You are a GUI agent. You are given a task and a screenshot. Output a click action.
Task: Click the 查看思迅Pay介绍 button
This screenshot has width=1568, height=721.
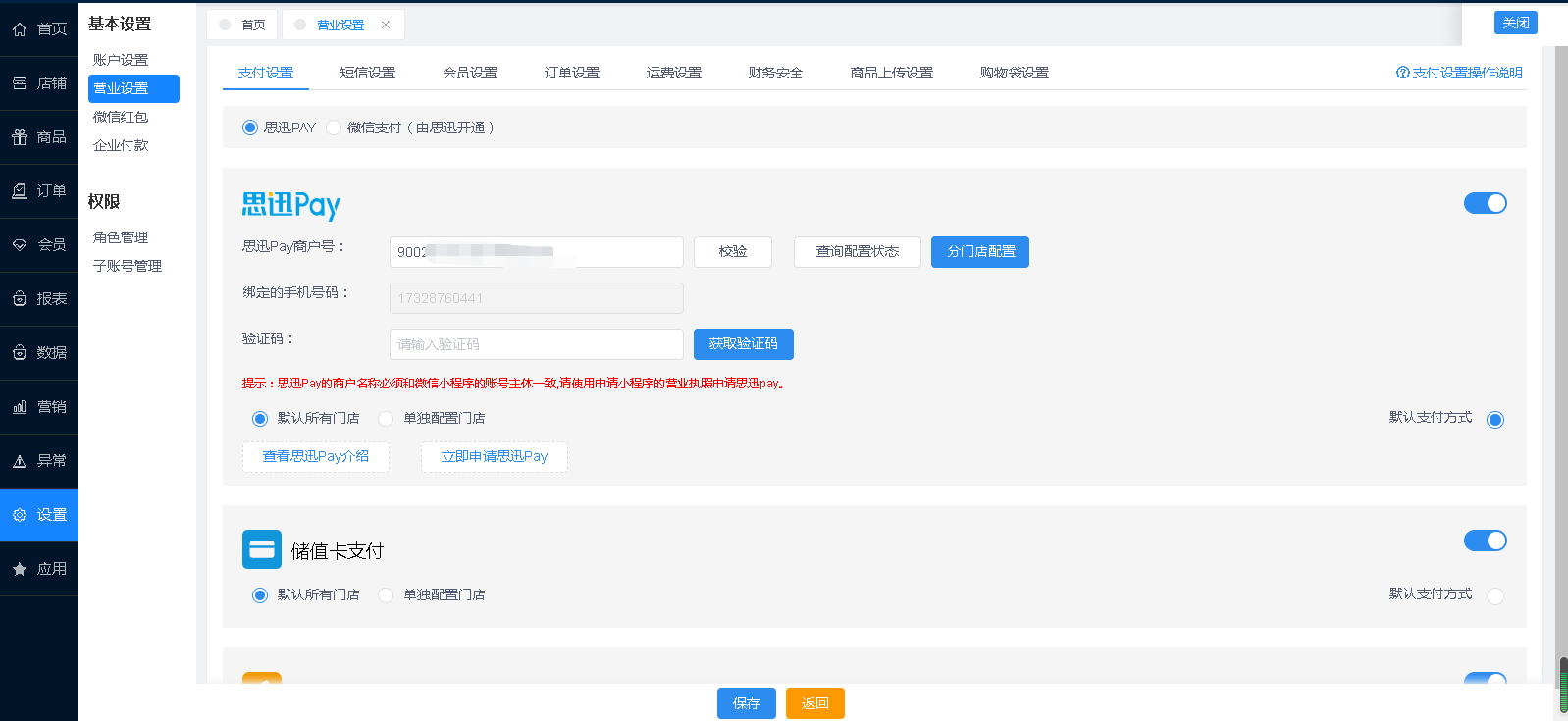[x=316, y=457]
